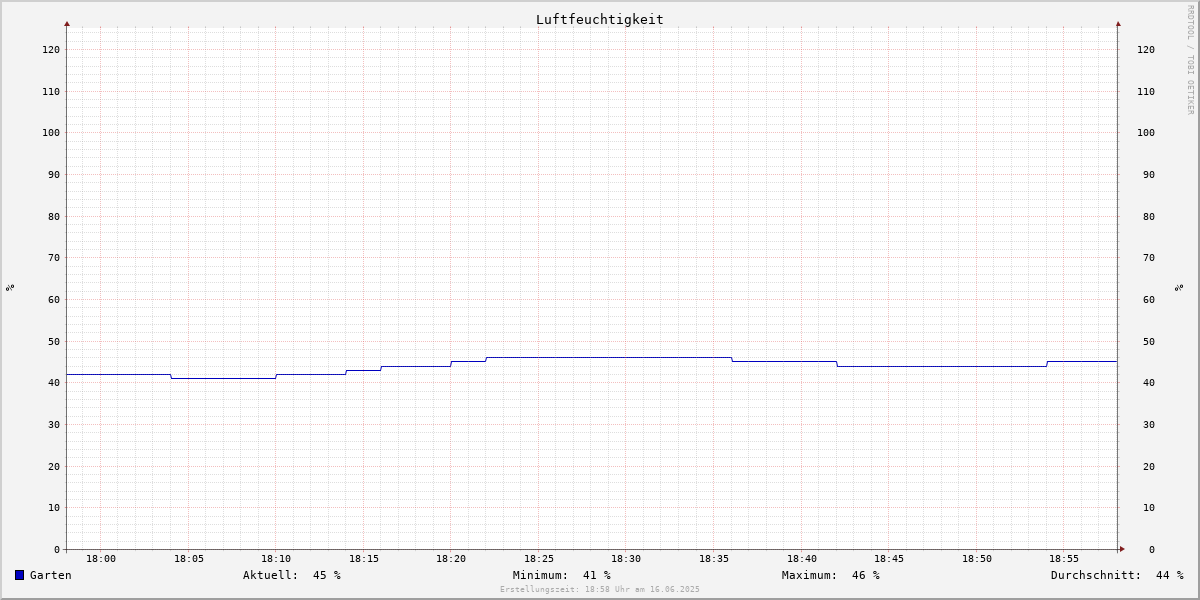Click the 100 label on the left axis

[51, 132]
